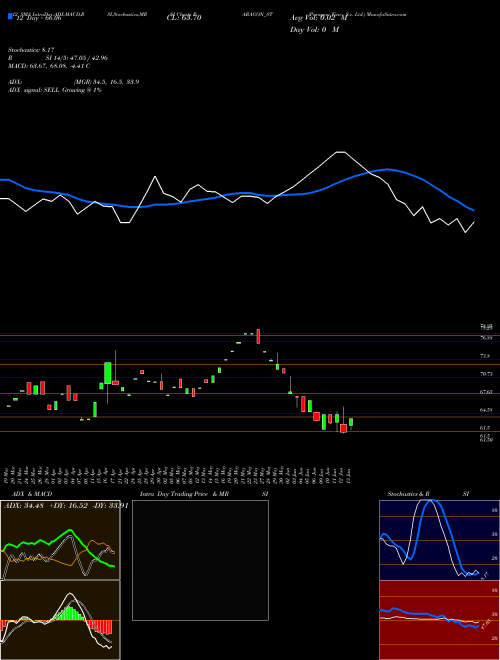The width and height of the screenshot is (500, 660).
Task: Click the blue stochastic line peak
Action: (433, 502)
